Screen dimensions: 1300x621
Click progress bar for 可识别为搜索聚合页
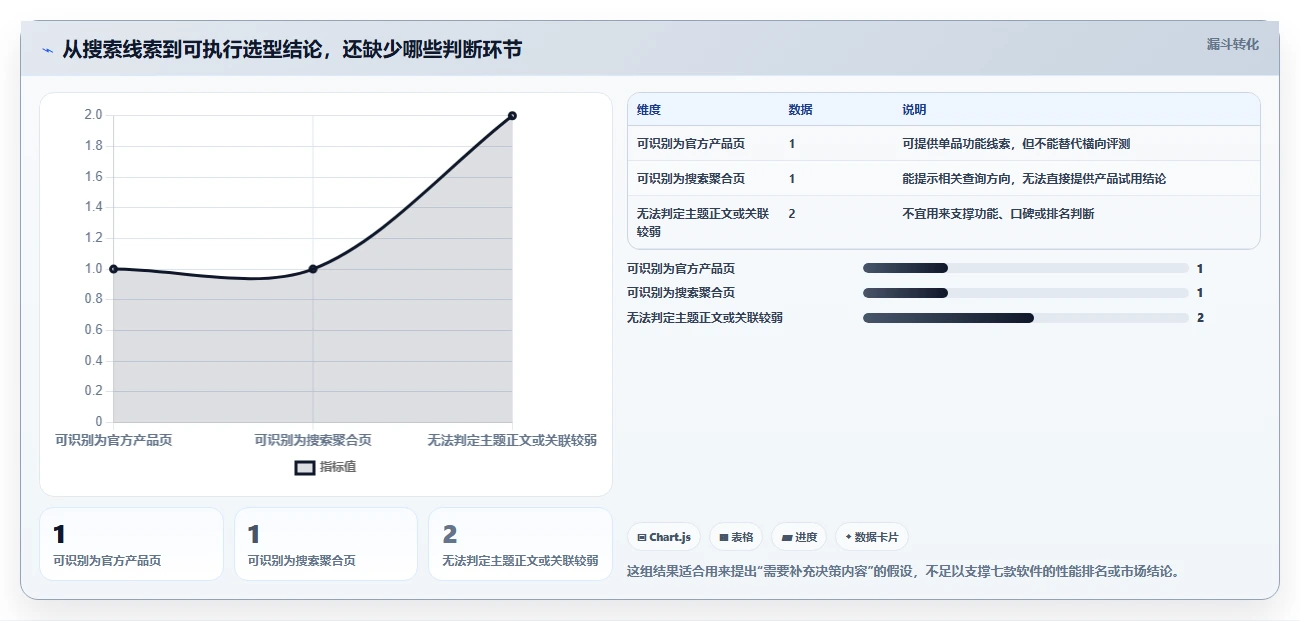pos(1026,293)
